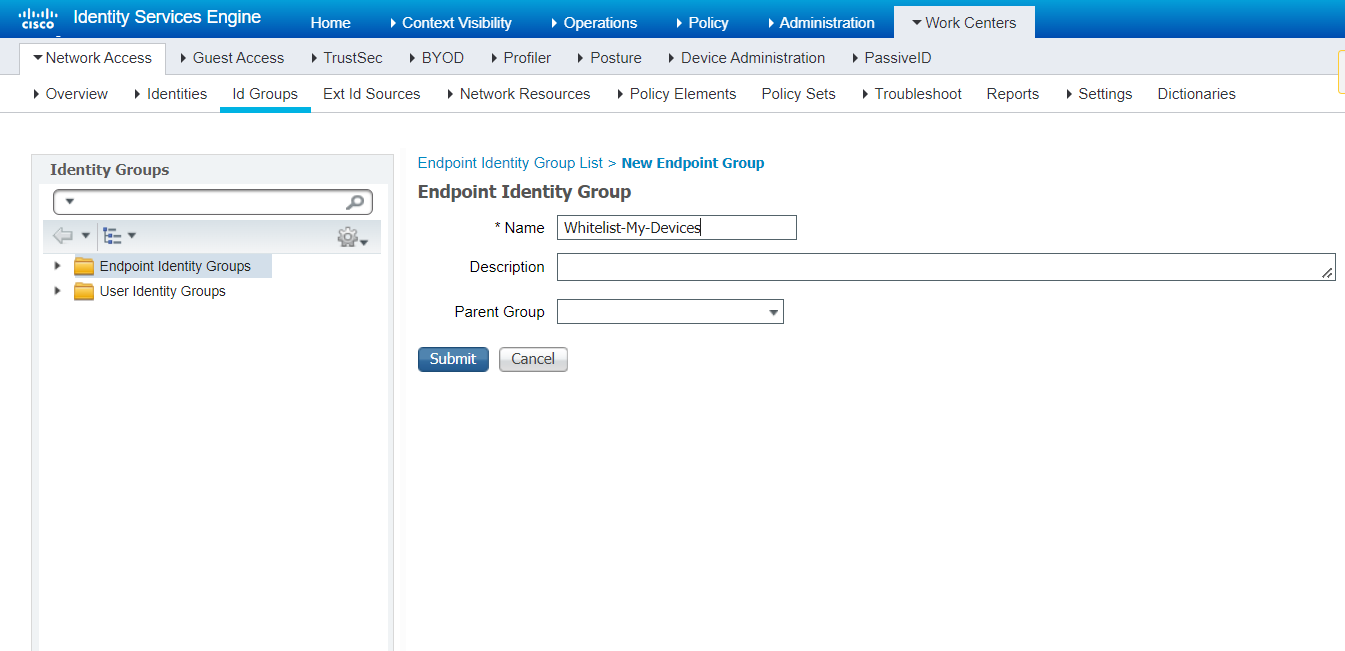The height and width of the screenshot is (651, 1345).
Task: Open the gear settings menu in Identity Groups
Action: (349, 236)
